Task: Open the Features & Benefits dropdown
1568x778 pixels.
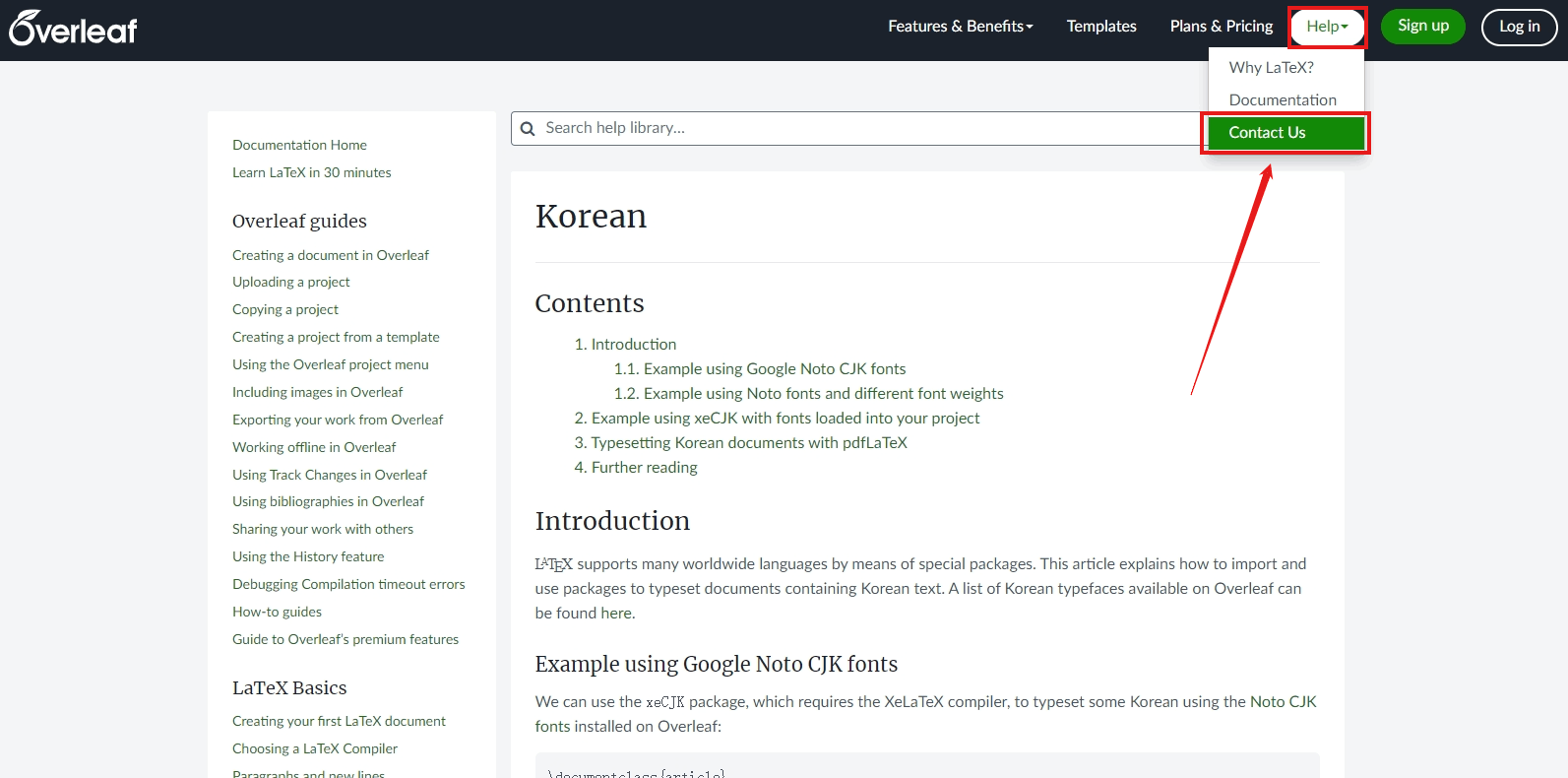Action: coord(961,27)
